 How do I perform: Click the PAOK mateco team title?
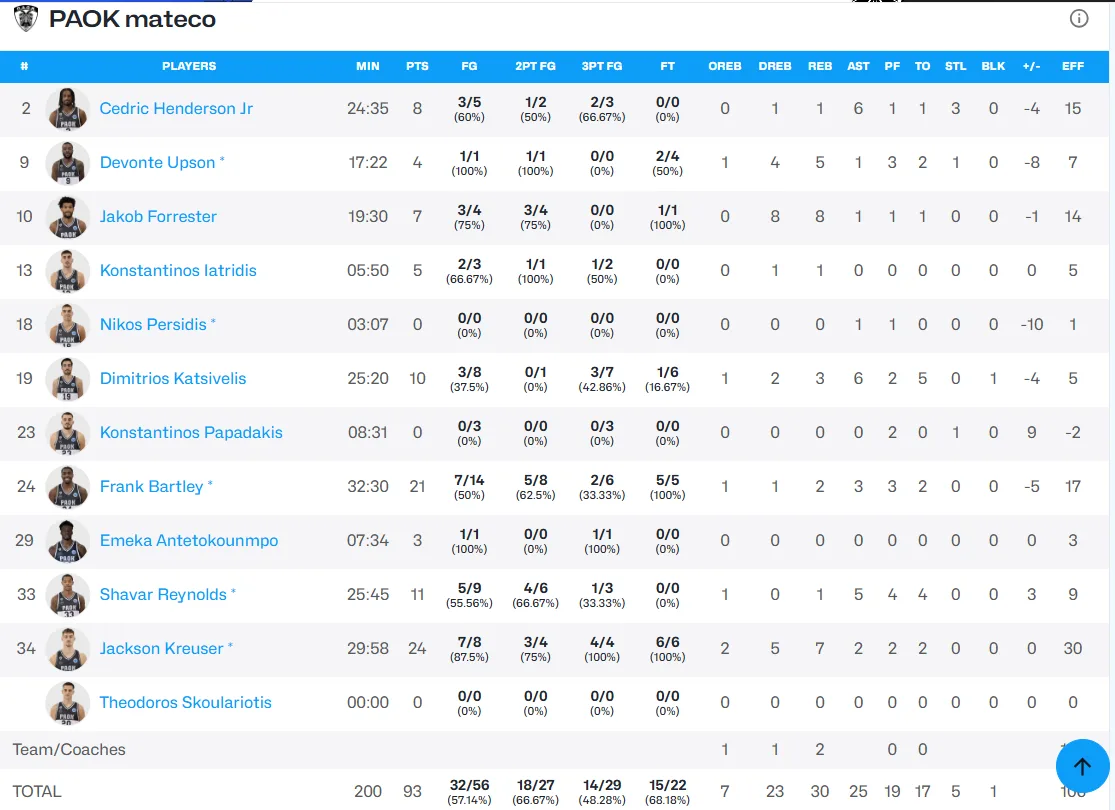[x=132, y=19]
